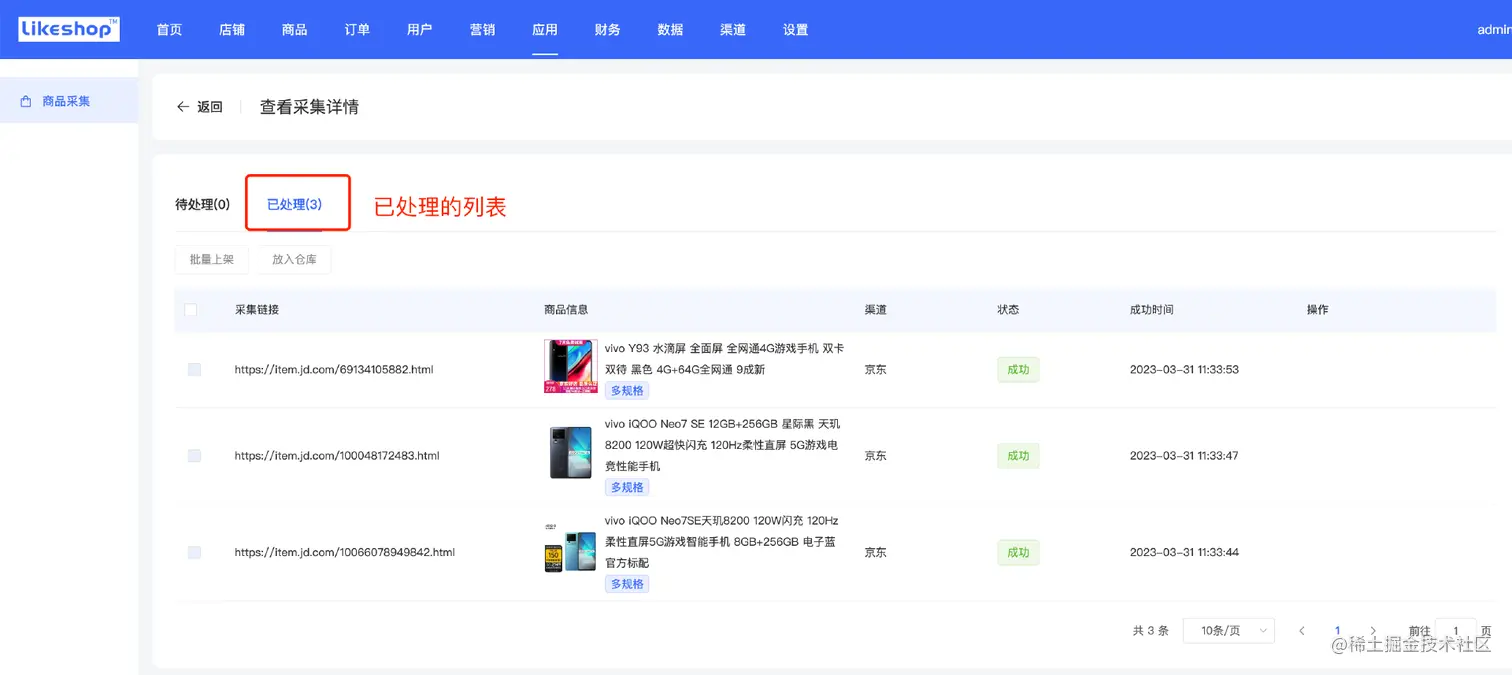Check the row for item 100048172483
The height and width of the screenshot is (675, 1512).
click(194, 455)
